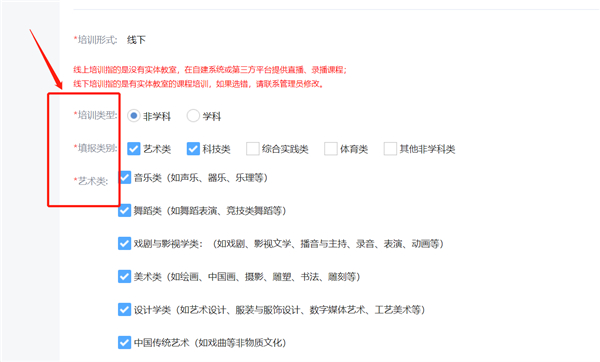
Task: Click the 培训类型 field label
Action: pos(96,115)
